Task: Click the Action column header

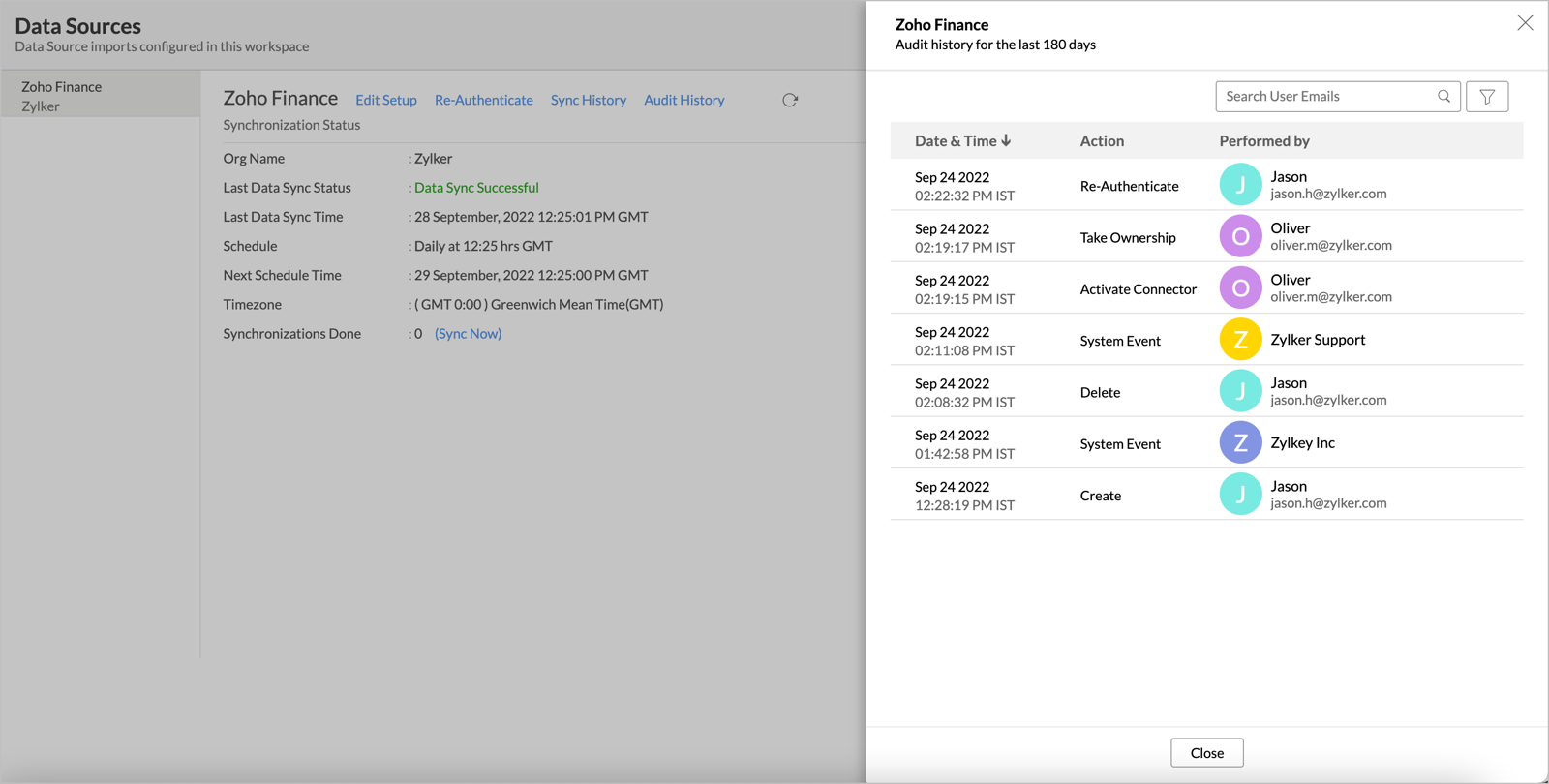Action: [x=1102, y=141]
